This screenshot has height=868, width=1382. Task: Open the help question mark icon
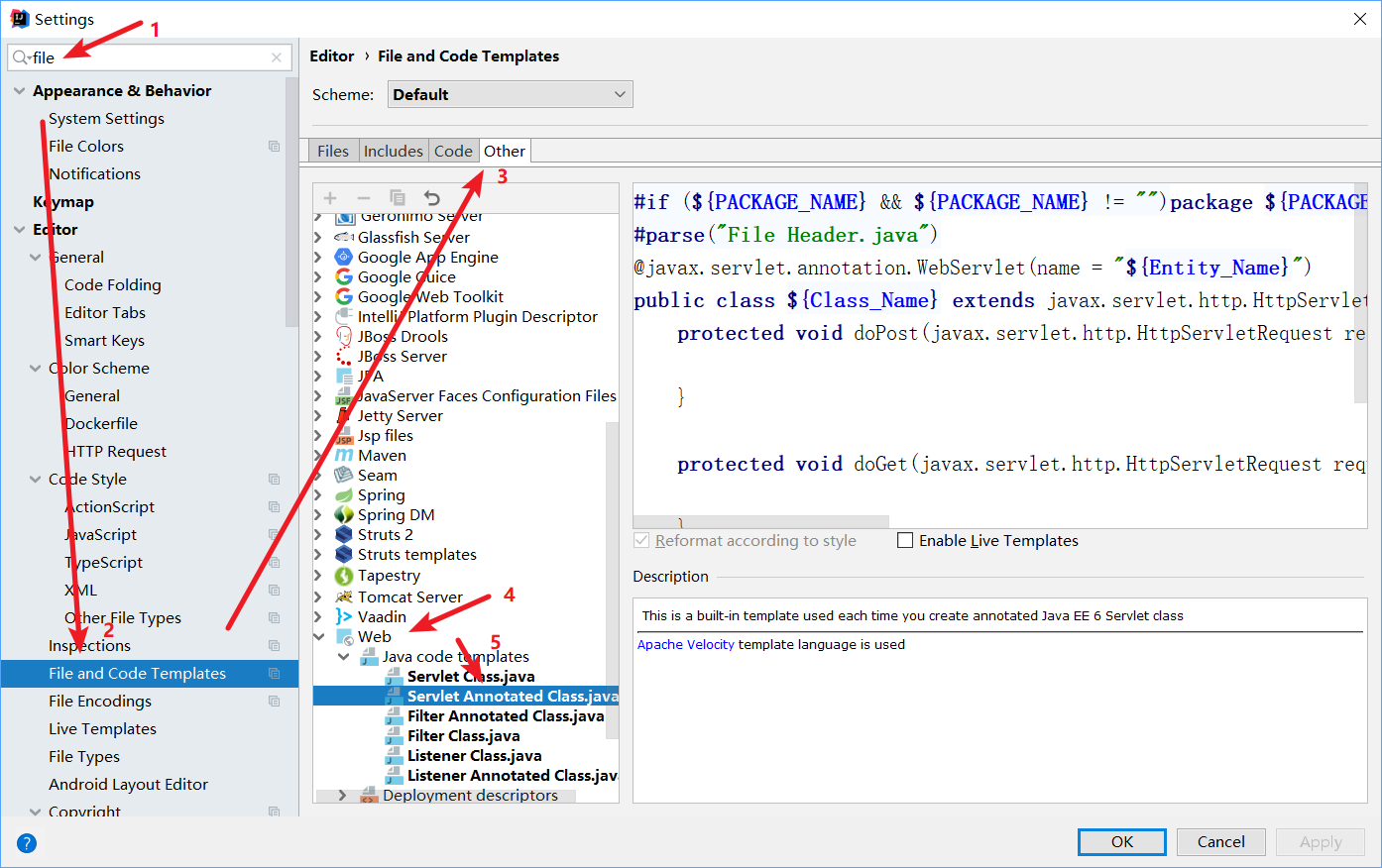27,843
